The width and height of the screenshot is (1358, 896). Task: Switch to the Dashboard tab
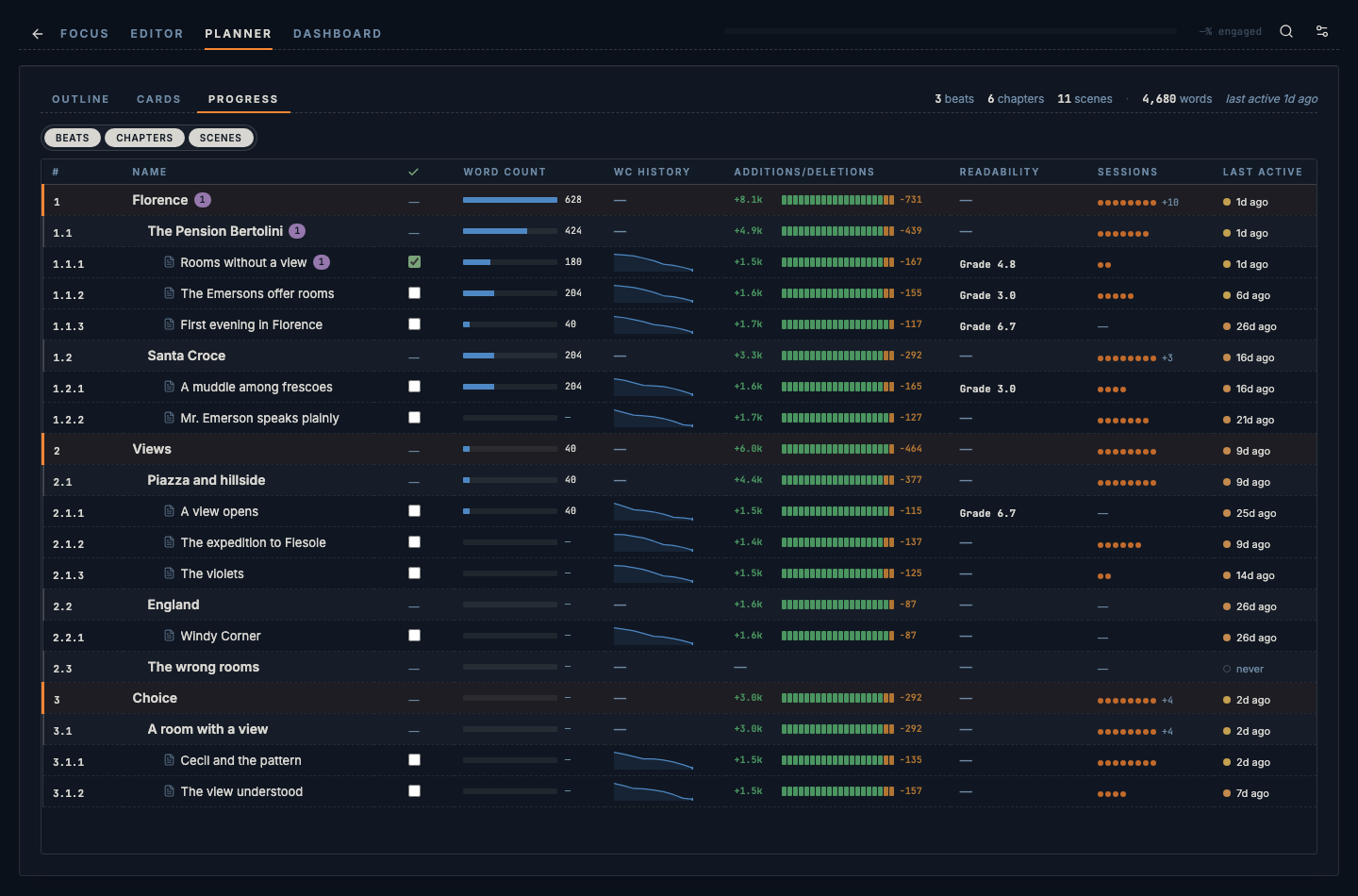click(338, 34)
